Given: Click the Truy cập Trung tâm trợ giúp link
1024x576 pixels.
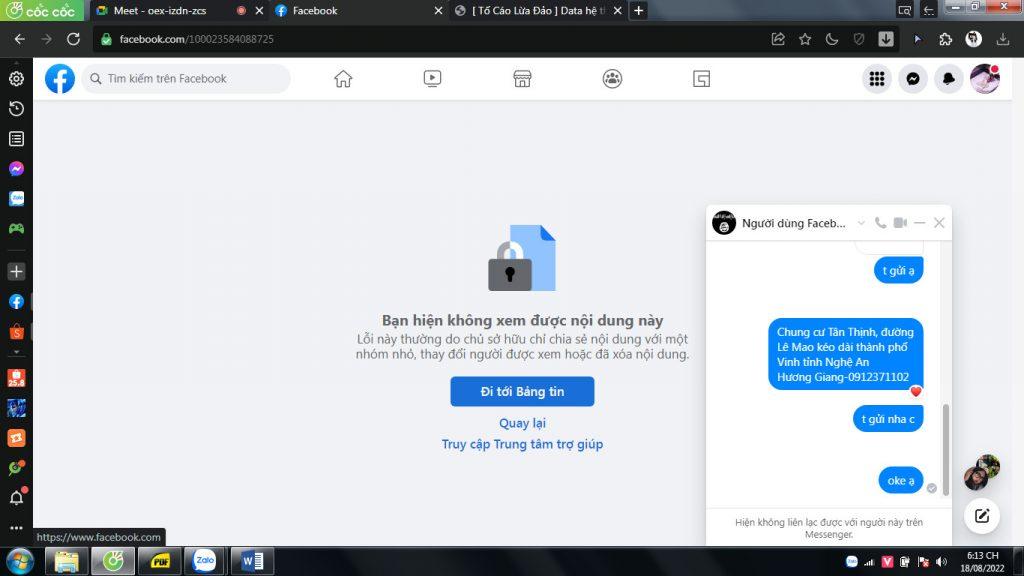Looking at the screenshot, I should click(x=522, y=444).
